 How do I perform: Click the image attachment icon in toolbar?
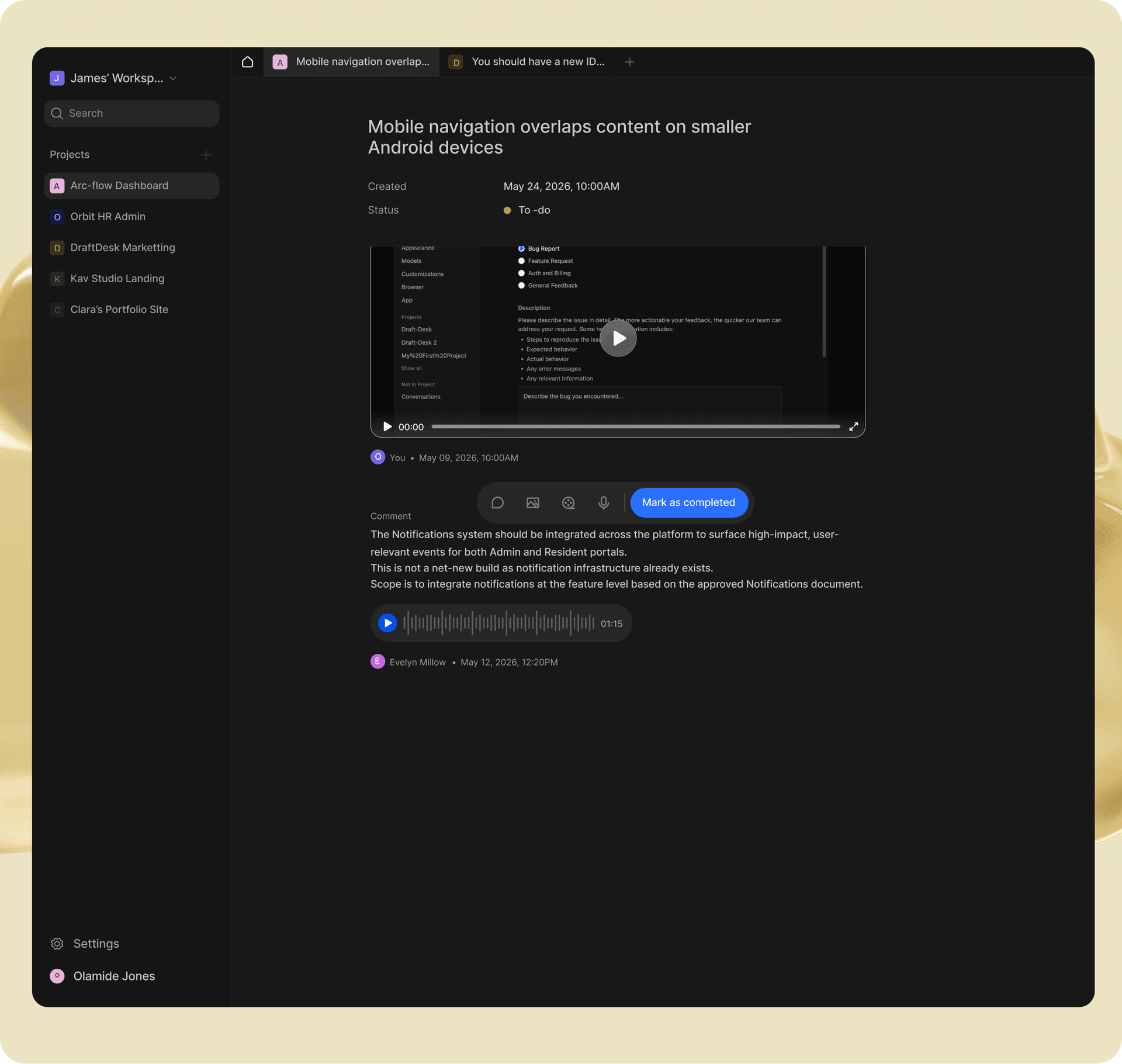(533, 502)
